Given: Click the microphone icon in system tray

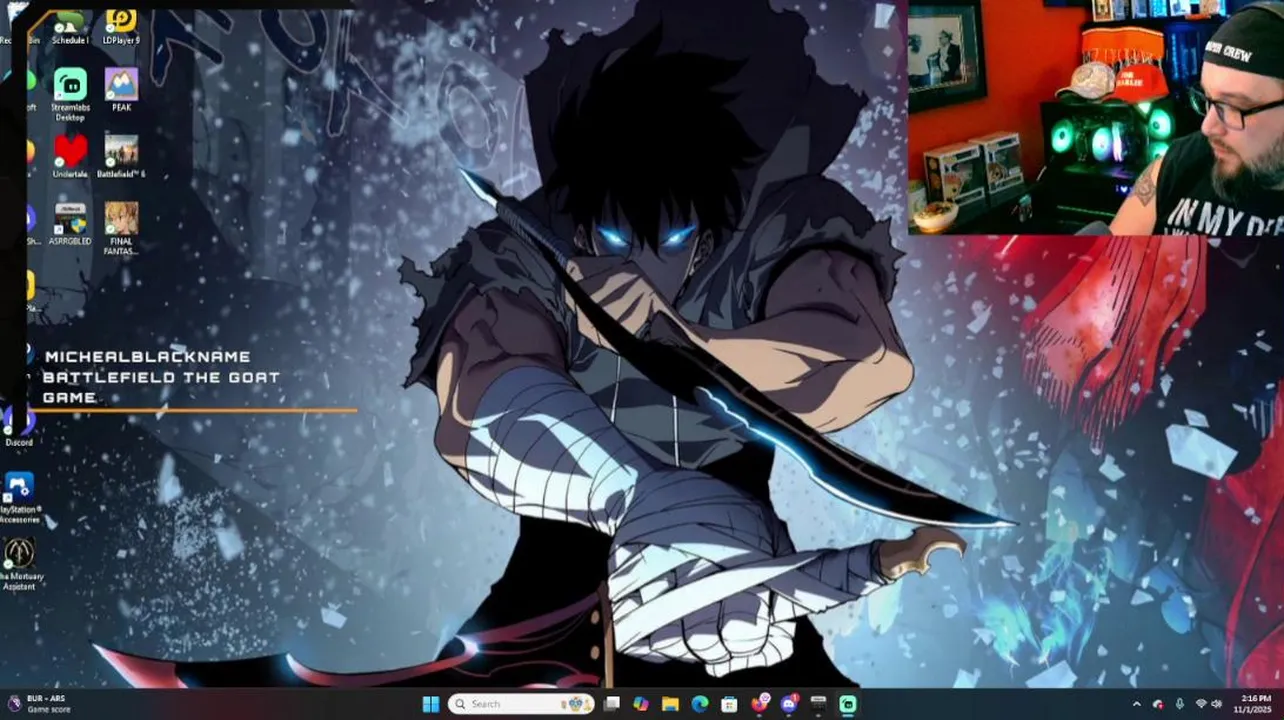Looking at the screenshot, I should (1180, 704).
